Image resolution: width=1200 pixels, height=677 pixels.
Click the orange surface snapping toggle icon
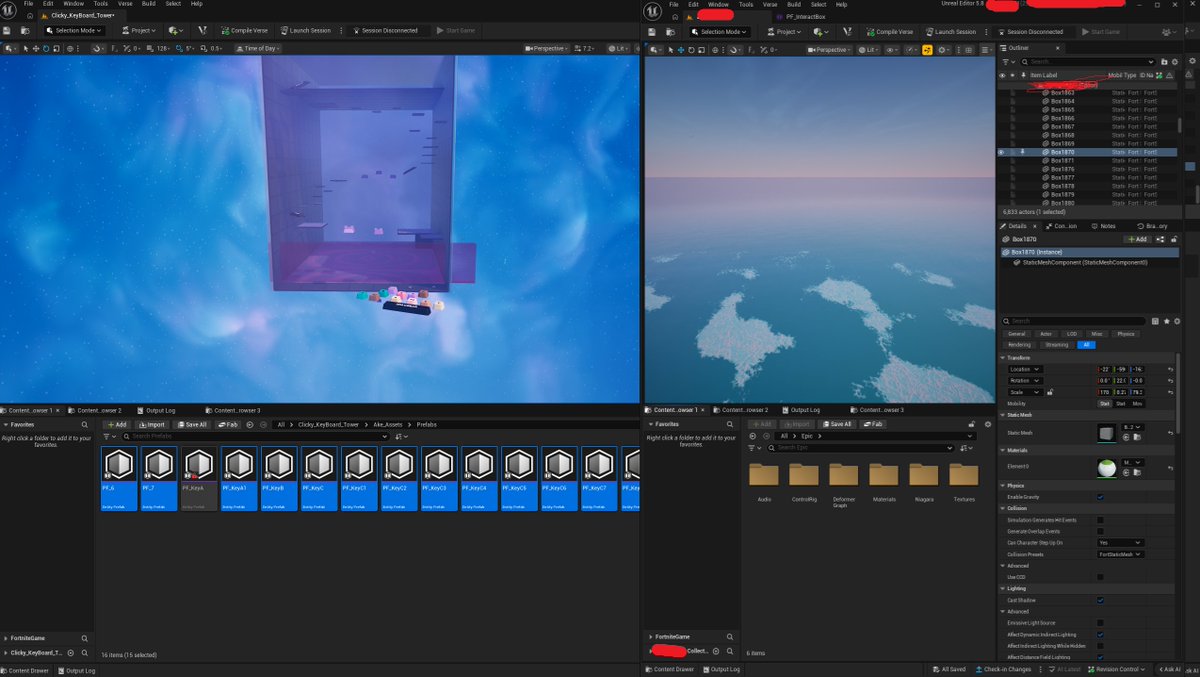pos(927,49)
